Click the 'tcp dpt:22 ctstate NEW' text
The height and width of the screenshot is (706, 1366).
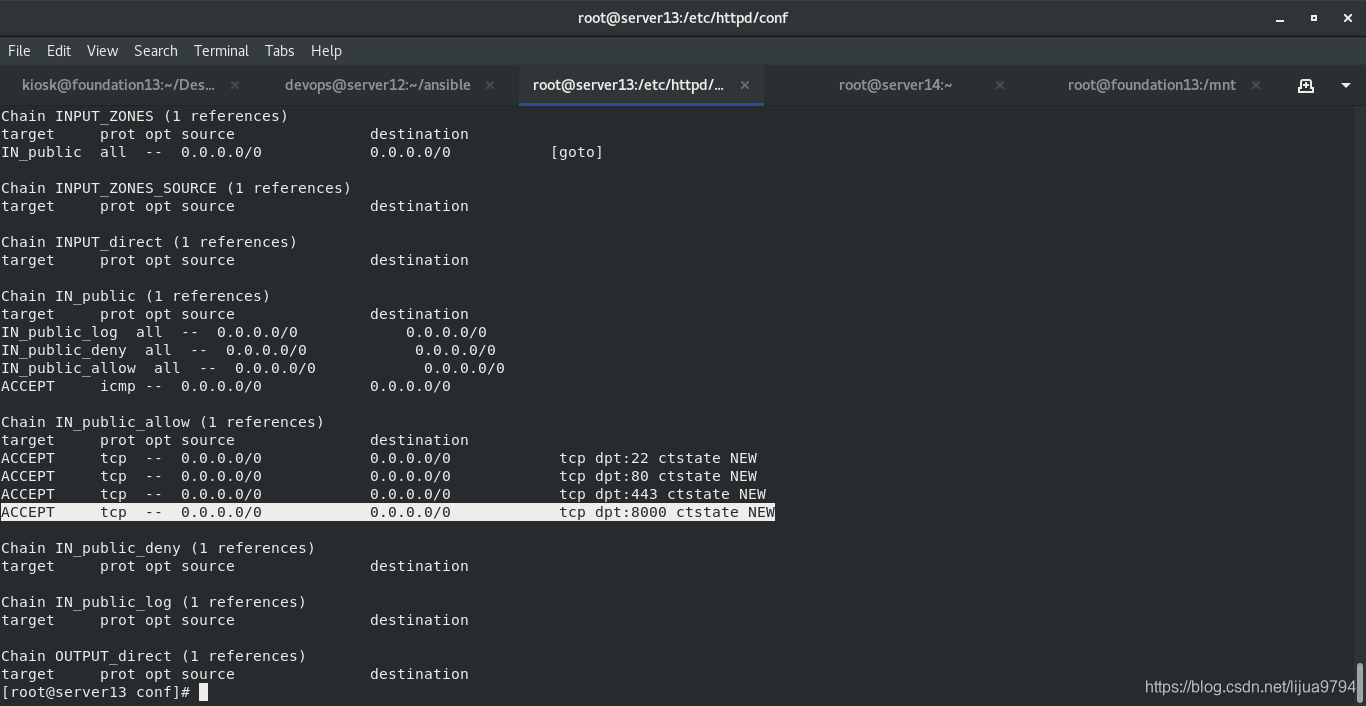658,458
